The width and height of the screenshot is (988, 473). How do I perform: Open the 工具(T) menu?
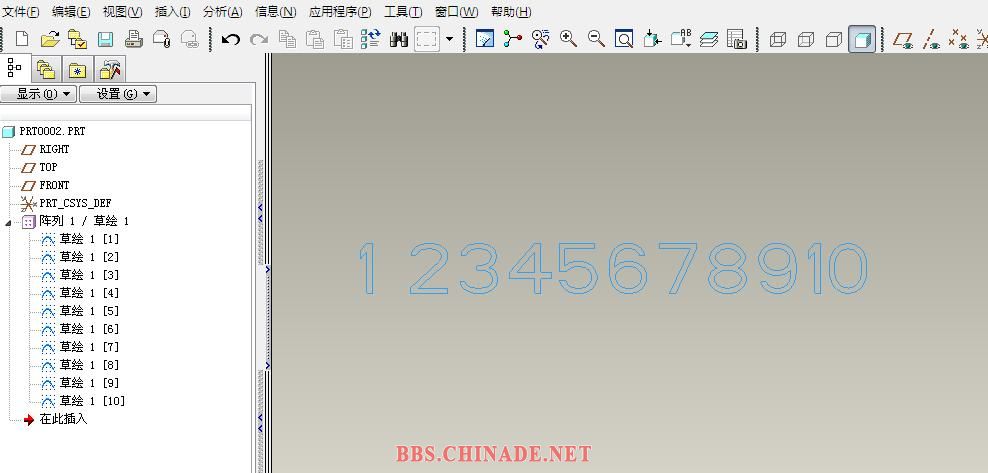pyautogui.click(x=403, y=12)
